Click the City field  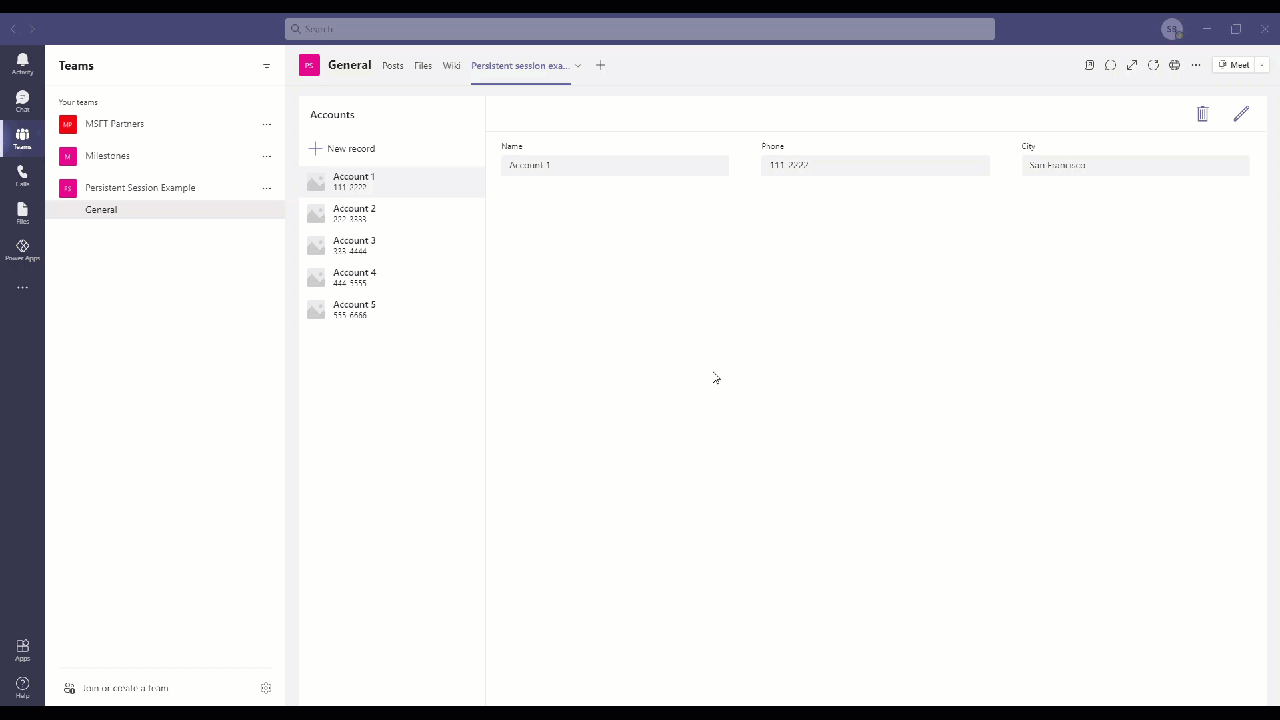(1135, 165)
